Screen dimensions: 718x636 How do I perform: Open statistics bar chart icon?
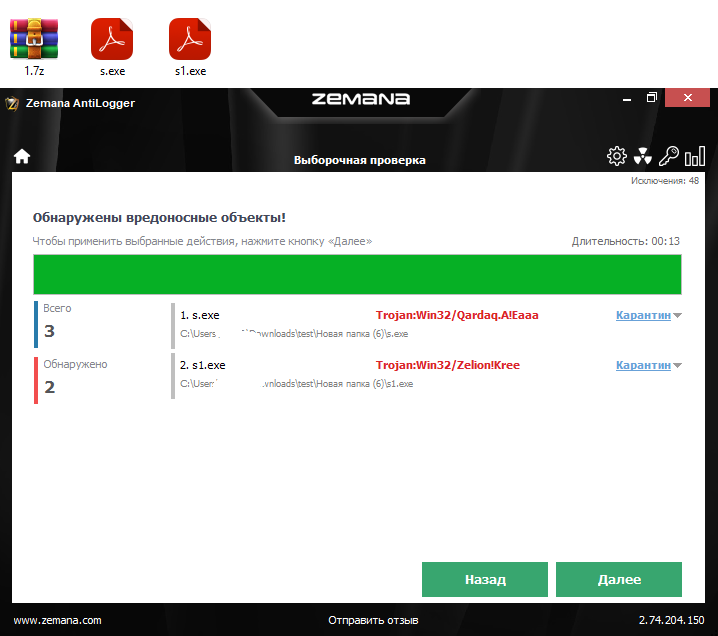(695, 156)
